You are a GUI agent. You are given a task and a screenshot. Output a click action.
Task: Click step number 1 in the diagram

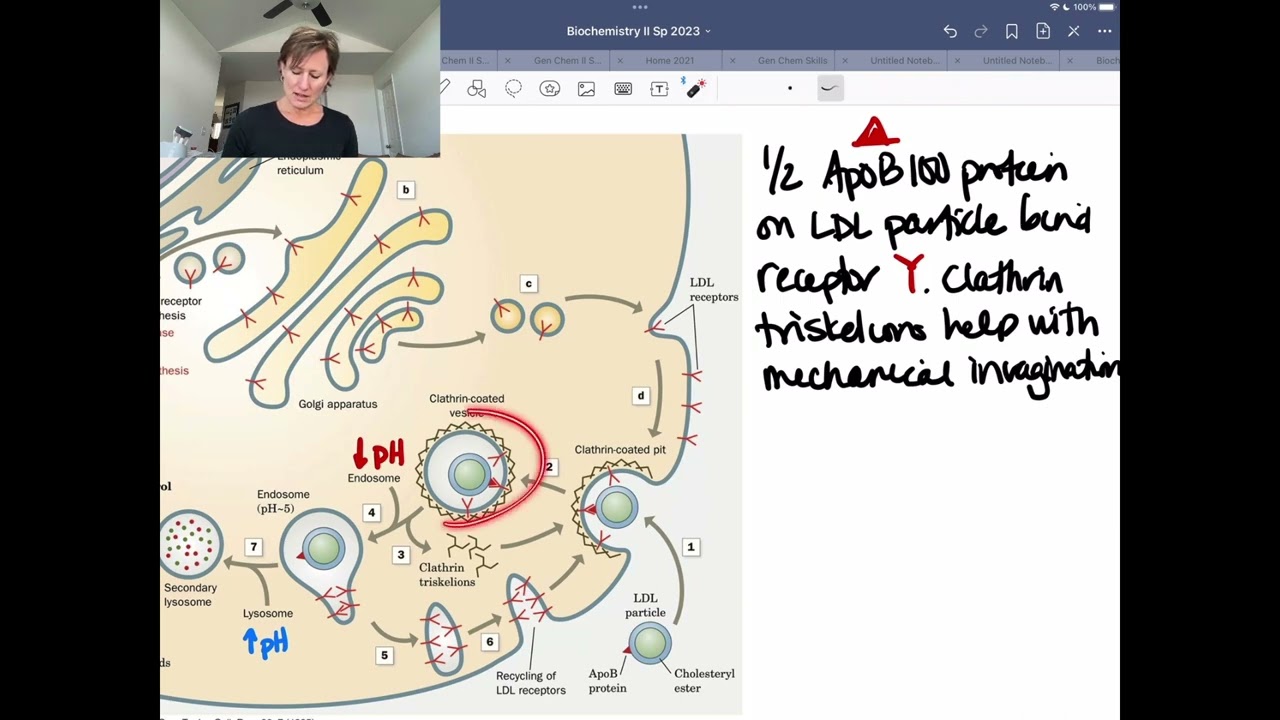(x=690, y=547)
